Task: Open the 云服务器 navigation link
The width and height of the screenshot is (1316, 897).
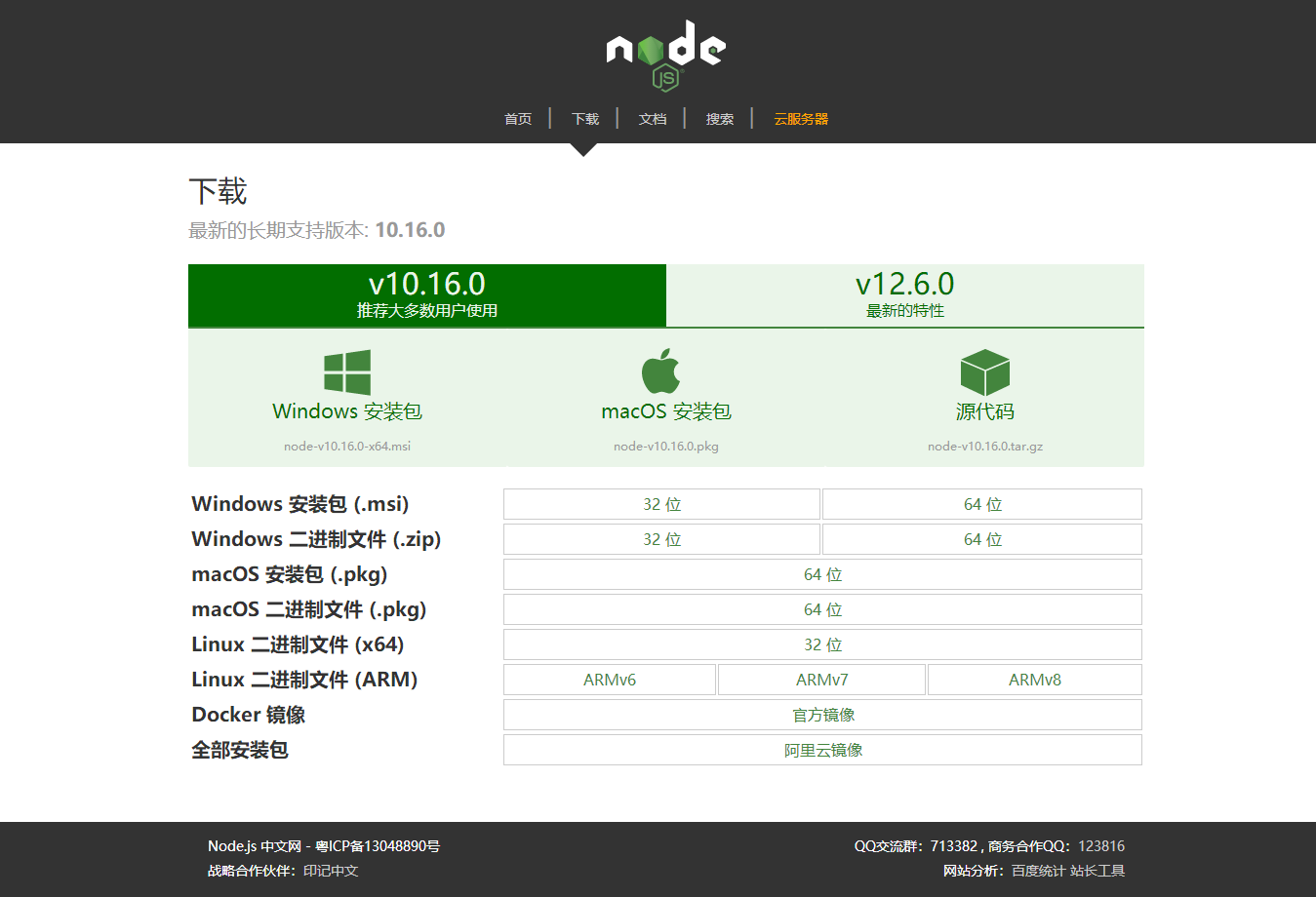Action: point(801,119)
